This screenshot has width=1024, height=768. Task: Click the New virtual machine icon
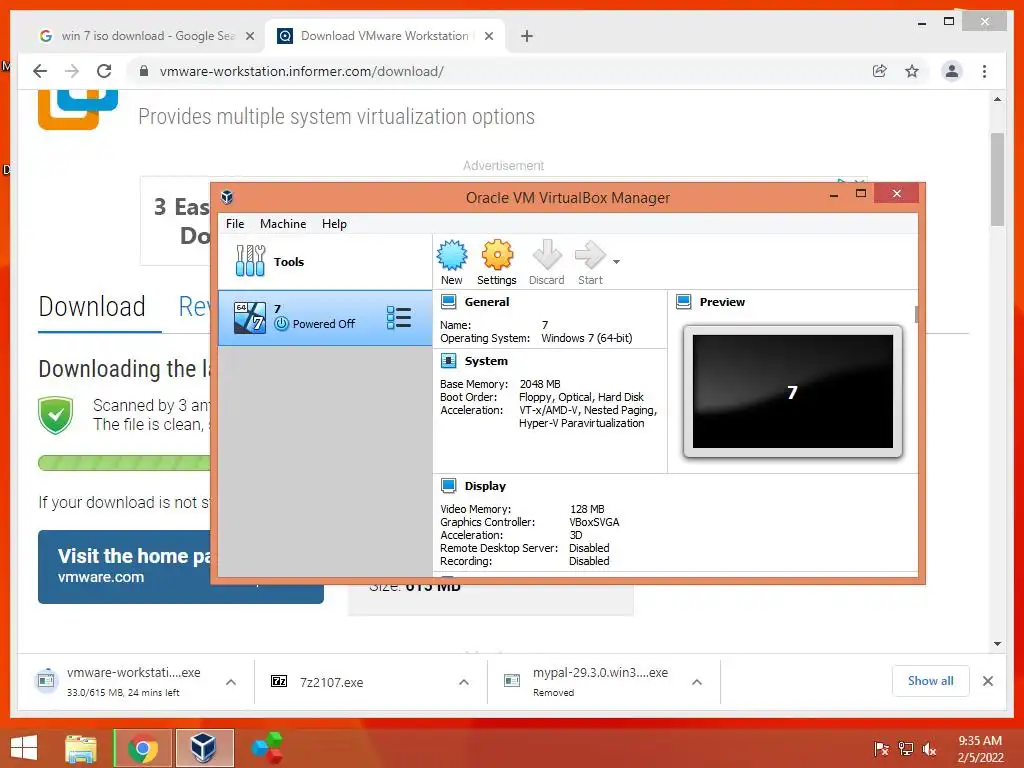[452, 255]
